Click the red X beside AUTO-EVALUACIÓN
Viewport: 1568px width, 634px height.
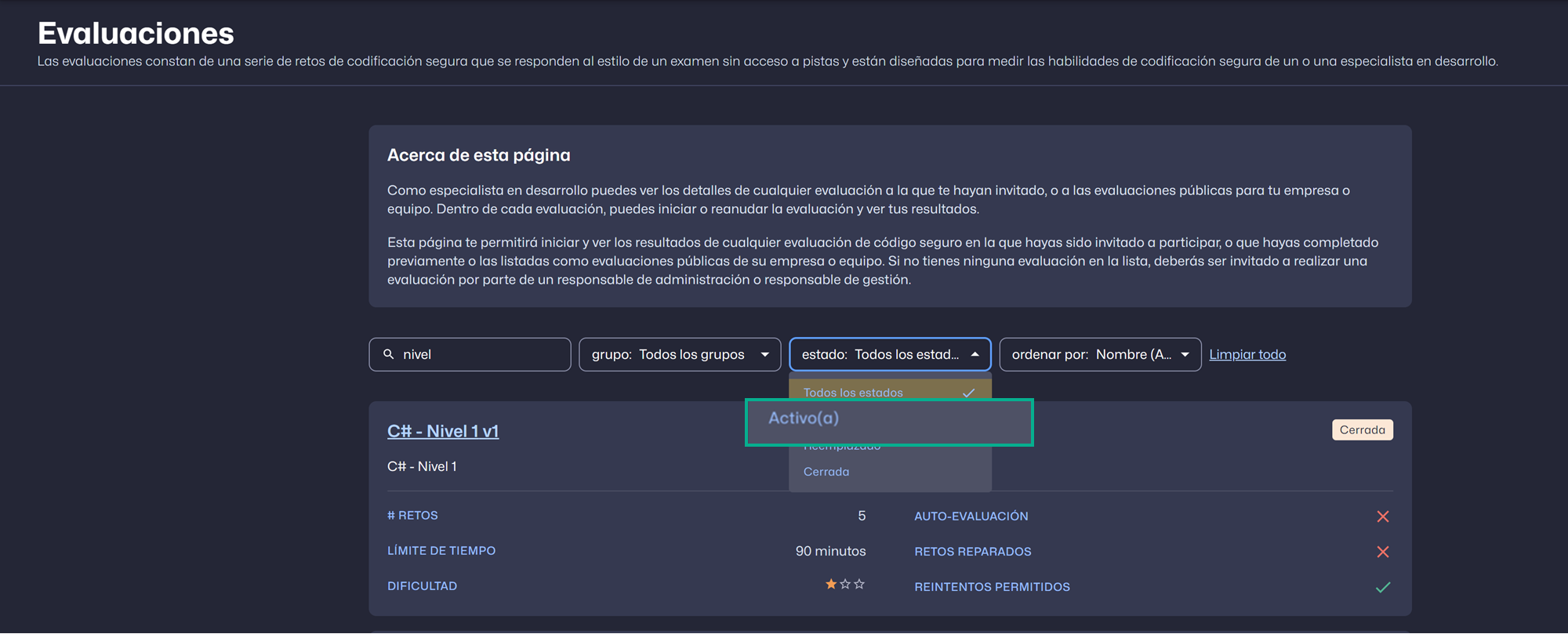tap(1383, 516)
